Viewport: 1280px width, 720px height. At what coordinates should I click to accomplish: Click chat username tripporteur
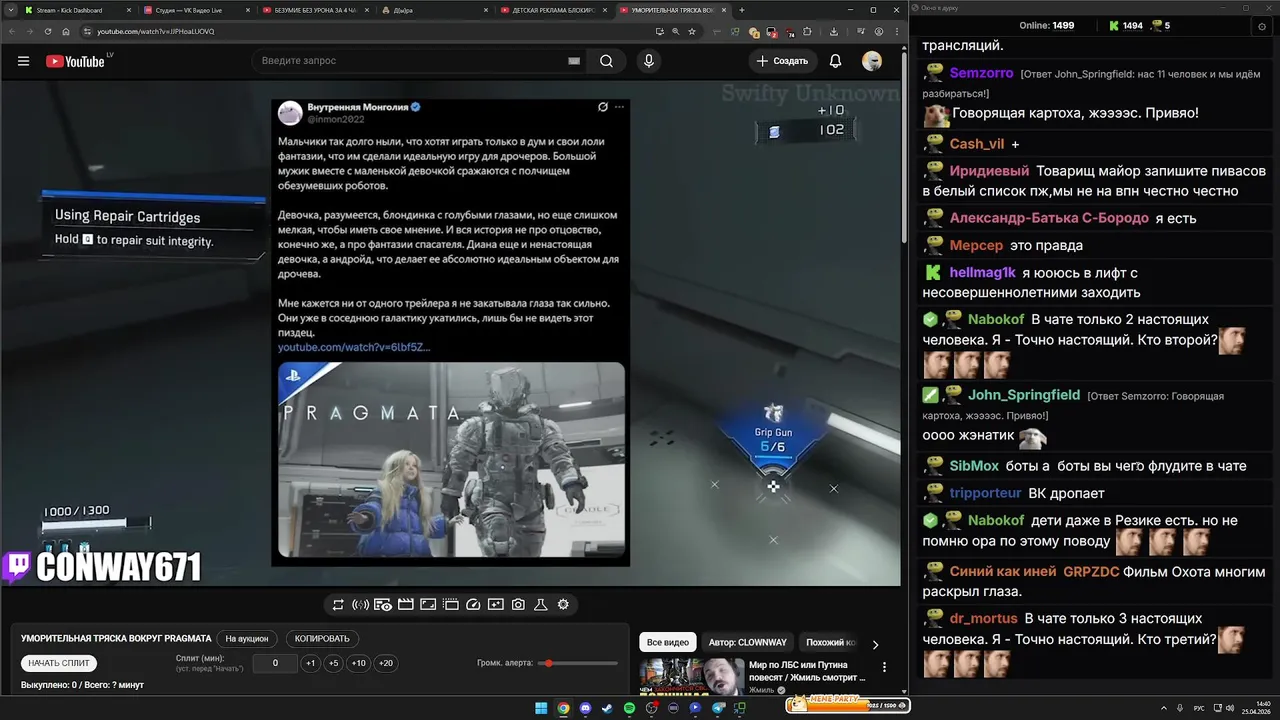click(x=985, y=493)
